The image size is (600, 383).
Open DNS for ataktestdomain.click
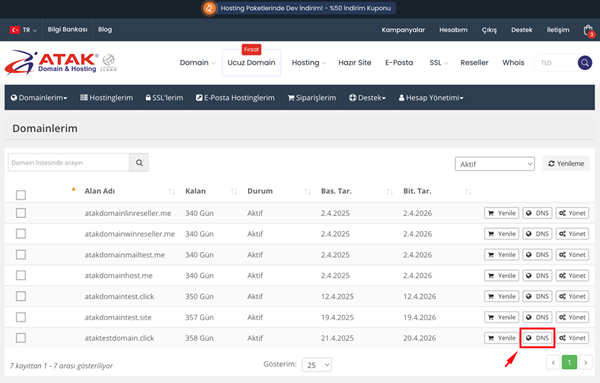pyautogui.click(x=537, y=338)
